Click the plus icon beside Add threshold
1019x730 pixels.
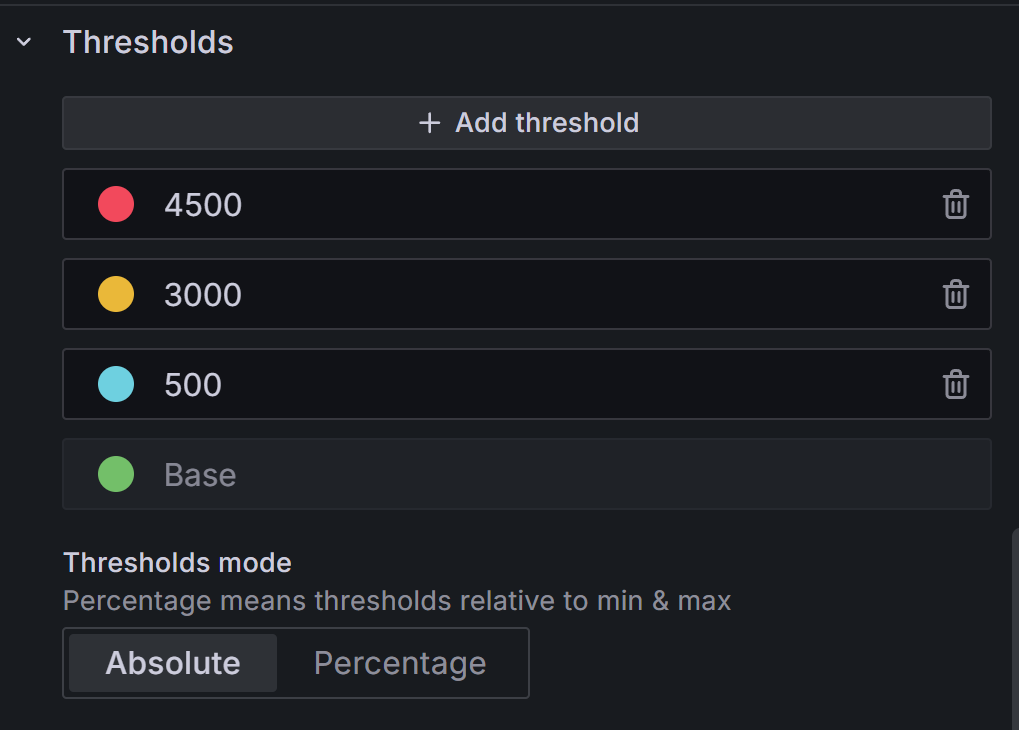(x=429, y=123)
